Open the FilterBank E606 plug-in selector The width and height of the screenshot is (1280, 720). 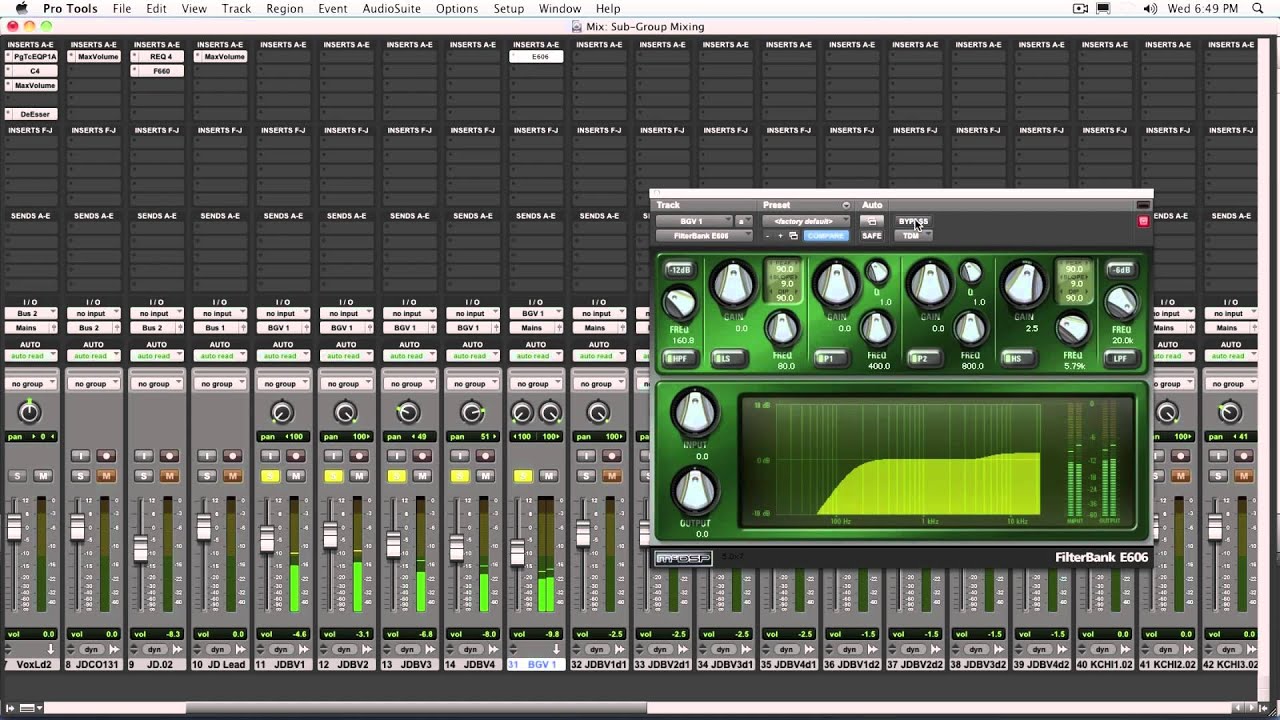704,236
